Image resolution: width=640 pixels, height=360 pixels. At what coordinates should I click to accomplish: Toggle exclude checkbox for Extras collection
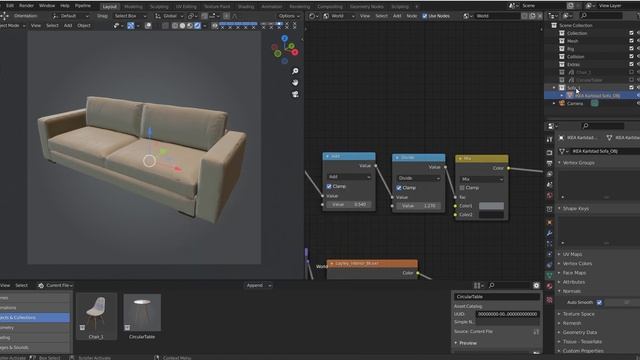pyautogui.click(x=631, y=64)
